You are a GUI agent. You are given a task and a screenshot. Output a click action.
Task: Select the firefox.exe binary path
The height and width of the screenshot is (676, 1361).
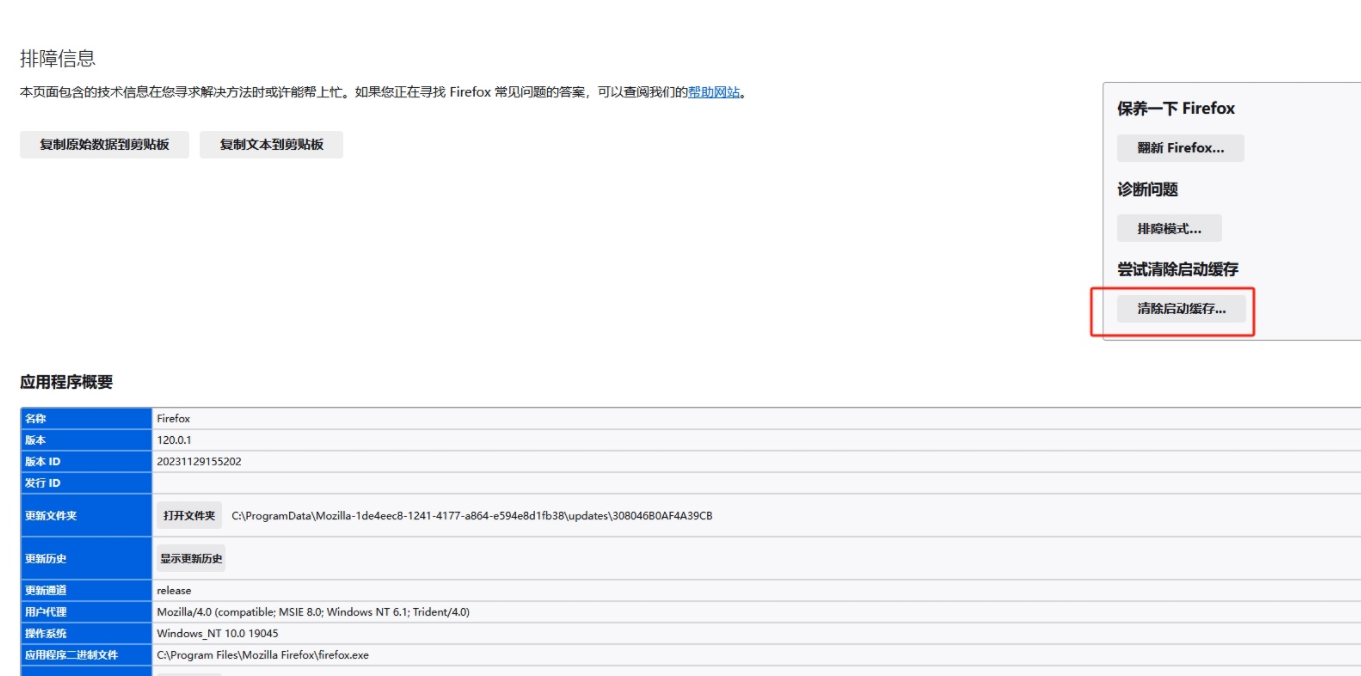(x=263, y=655)
